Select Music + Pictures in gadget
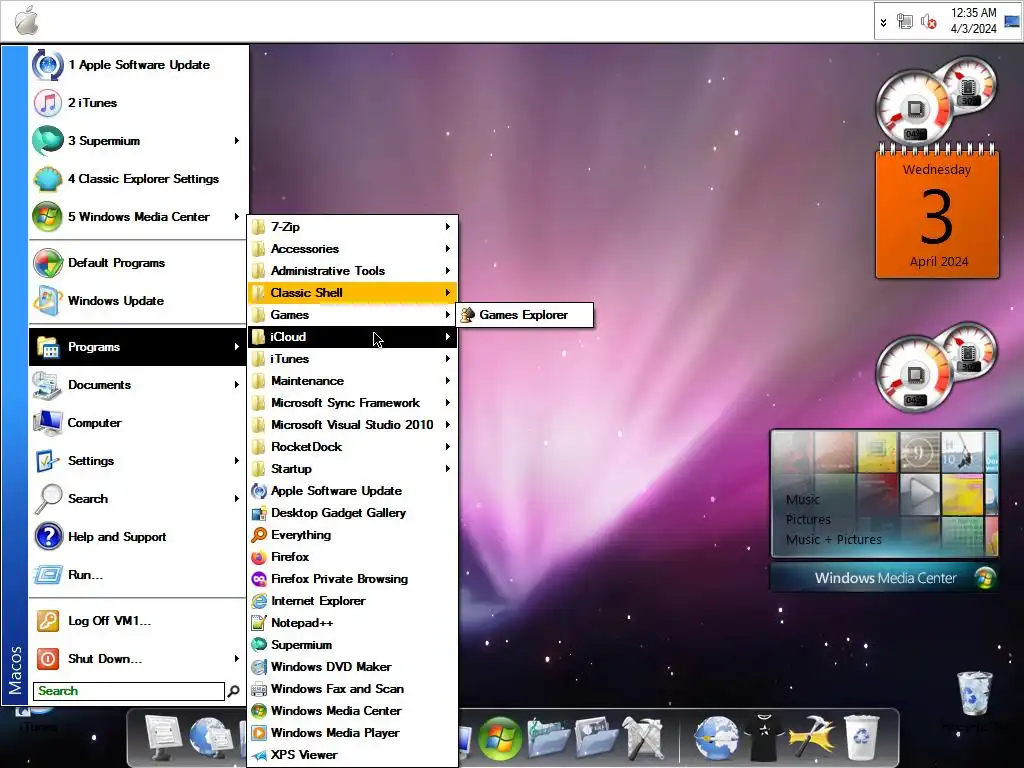Viewport: 1024px width, 768px height. (x=834, y=539)
